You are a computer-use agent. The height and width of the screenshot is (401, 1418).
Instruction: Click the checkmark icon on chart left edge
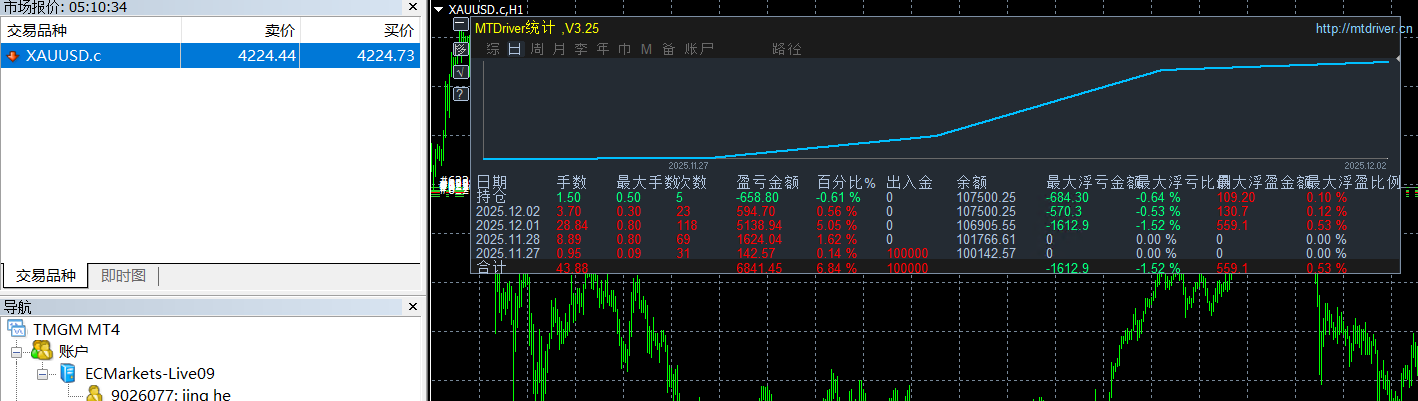click(461, 72)
